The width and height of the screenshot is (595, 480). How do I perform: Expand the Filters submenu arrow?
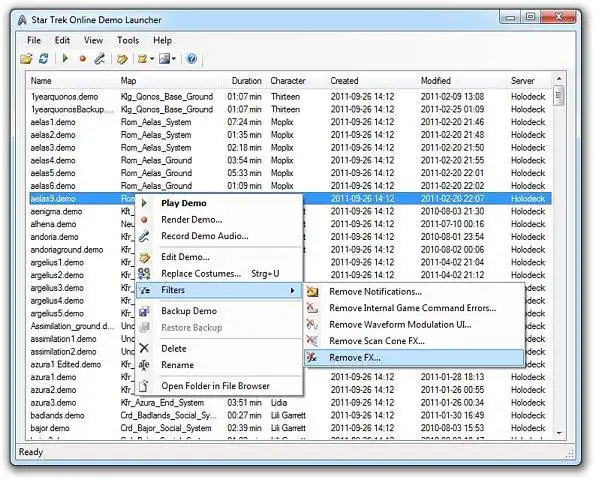[x=292, y=290]
